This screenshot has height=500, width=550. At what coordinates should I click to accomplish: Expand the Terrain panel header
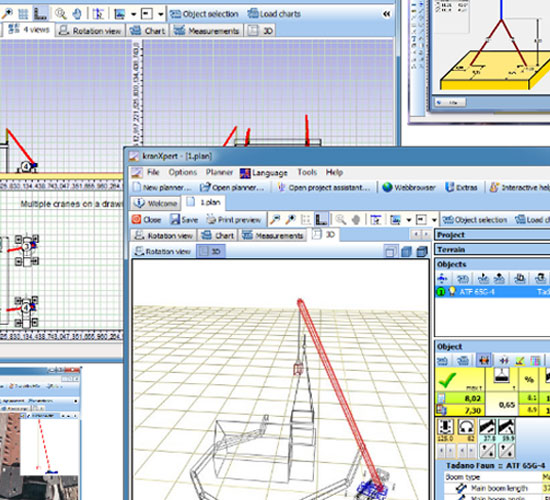click(x=492, y=249)
